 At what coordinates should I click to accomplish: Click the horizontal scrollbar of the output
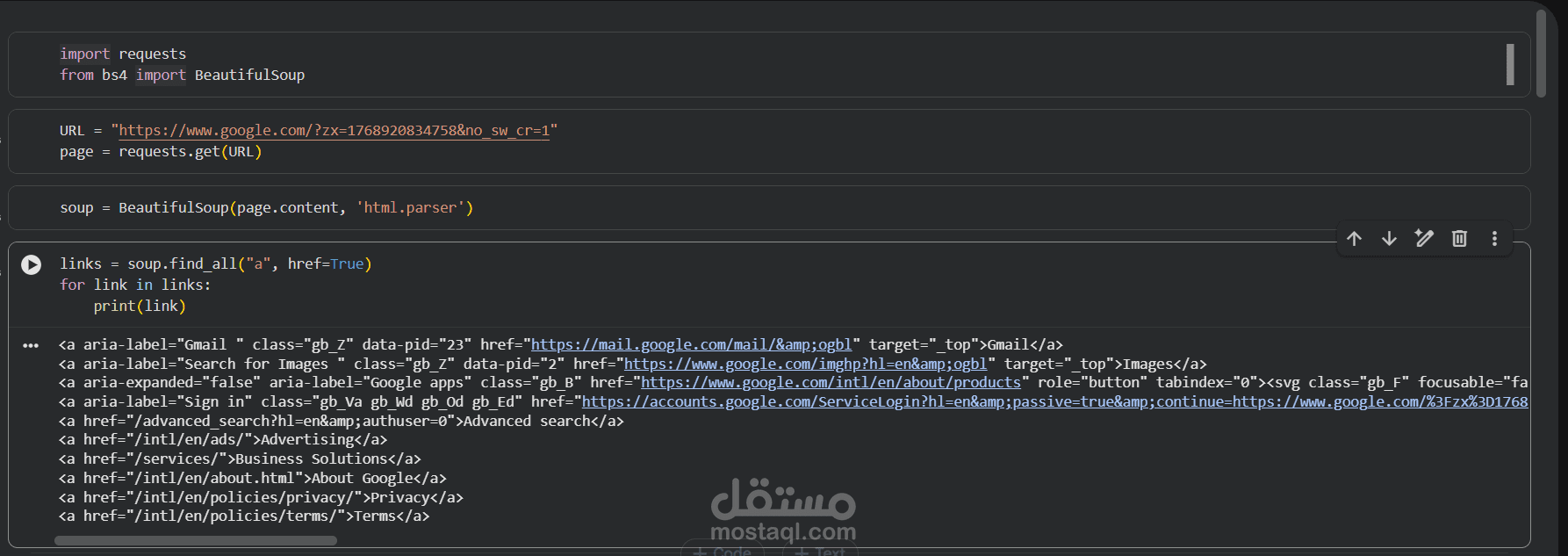pyautogui.click(x=196, y=540)
